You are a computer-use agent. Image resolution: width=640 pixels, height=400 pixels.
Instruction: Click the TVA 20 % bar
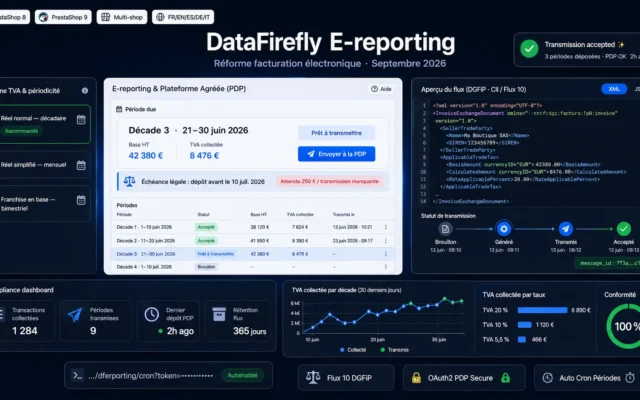tap(542, 310)
